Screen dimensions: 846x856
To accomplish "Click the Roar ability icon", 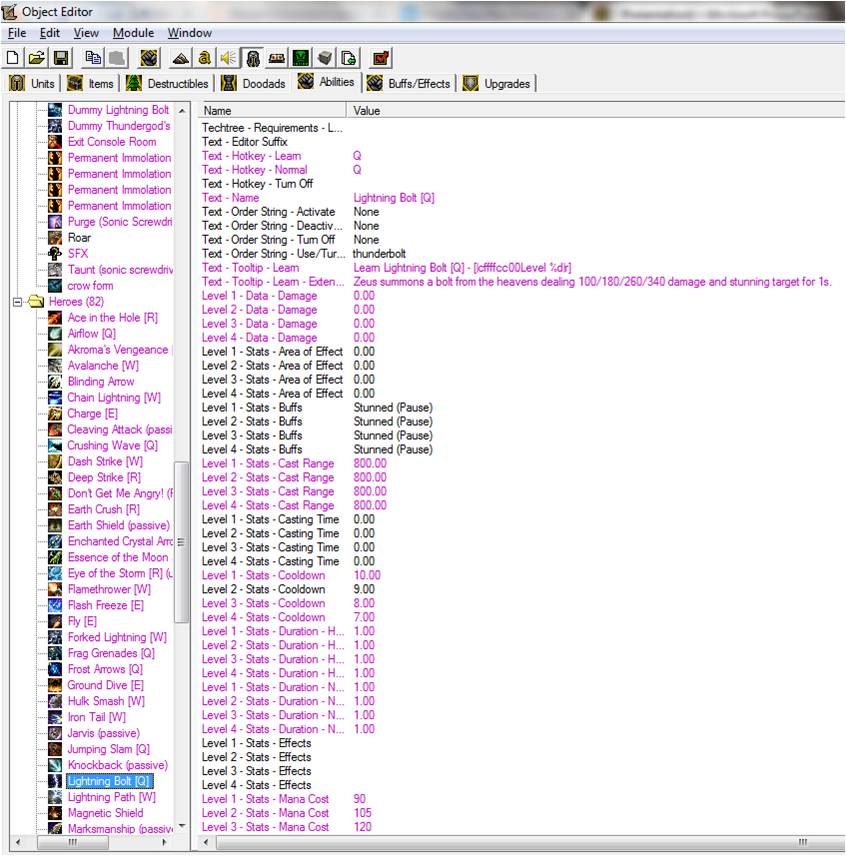I will [x=55, y=238].
